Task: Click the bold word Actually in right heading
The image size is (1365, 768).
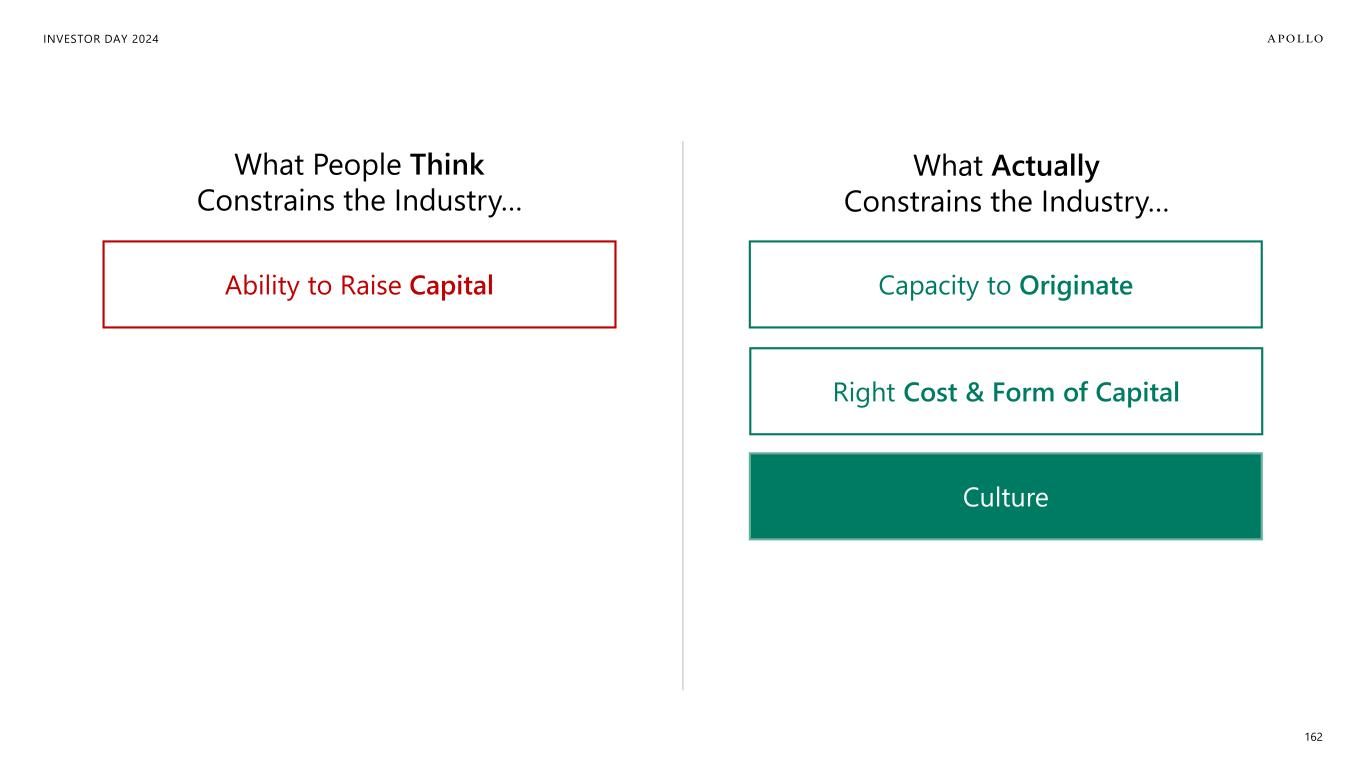Action: [1045, 166]
